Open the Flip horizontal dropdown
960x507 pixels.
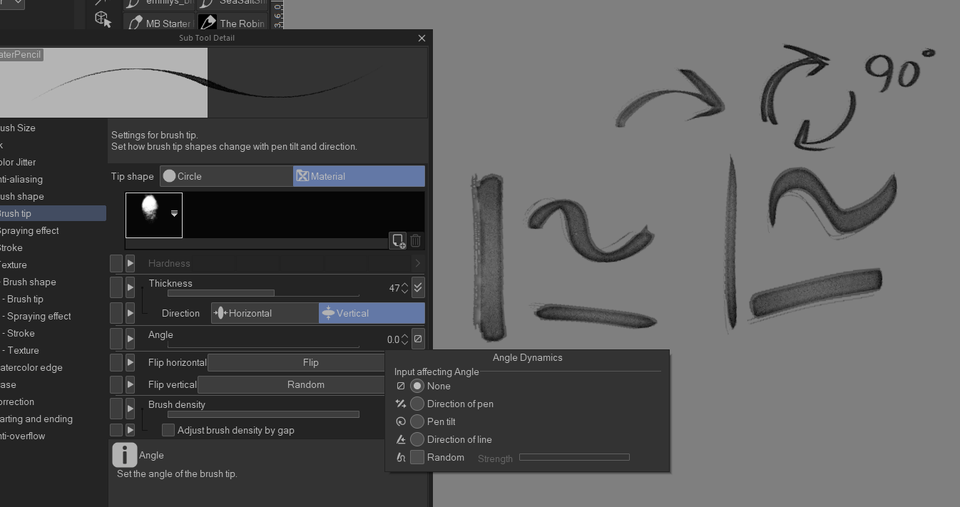click(296, 362)
